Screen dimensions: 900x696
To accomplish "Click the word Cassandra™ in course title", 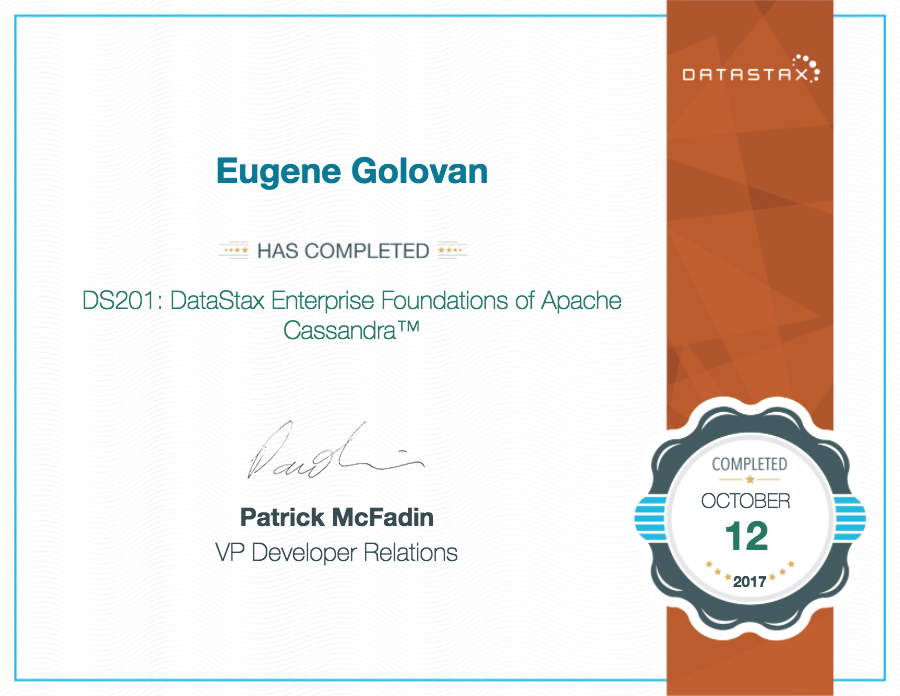I will point(351,330).
